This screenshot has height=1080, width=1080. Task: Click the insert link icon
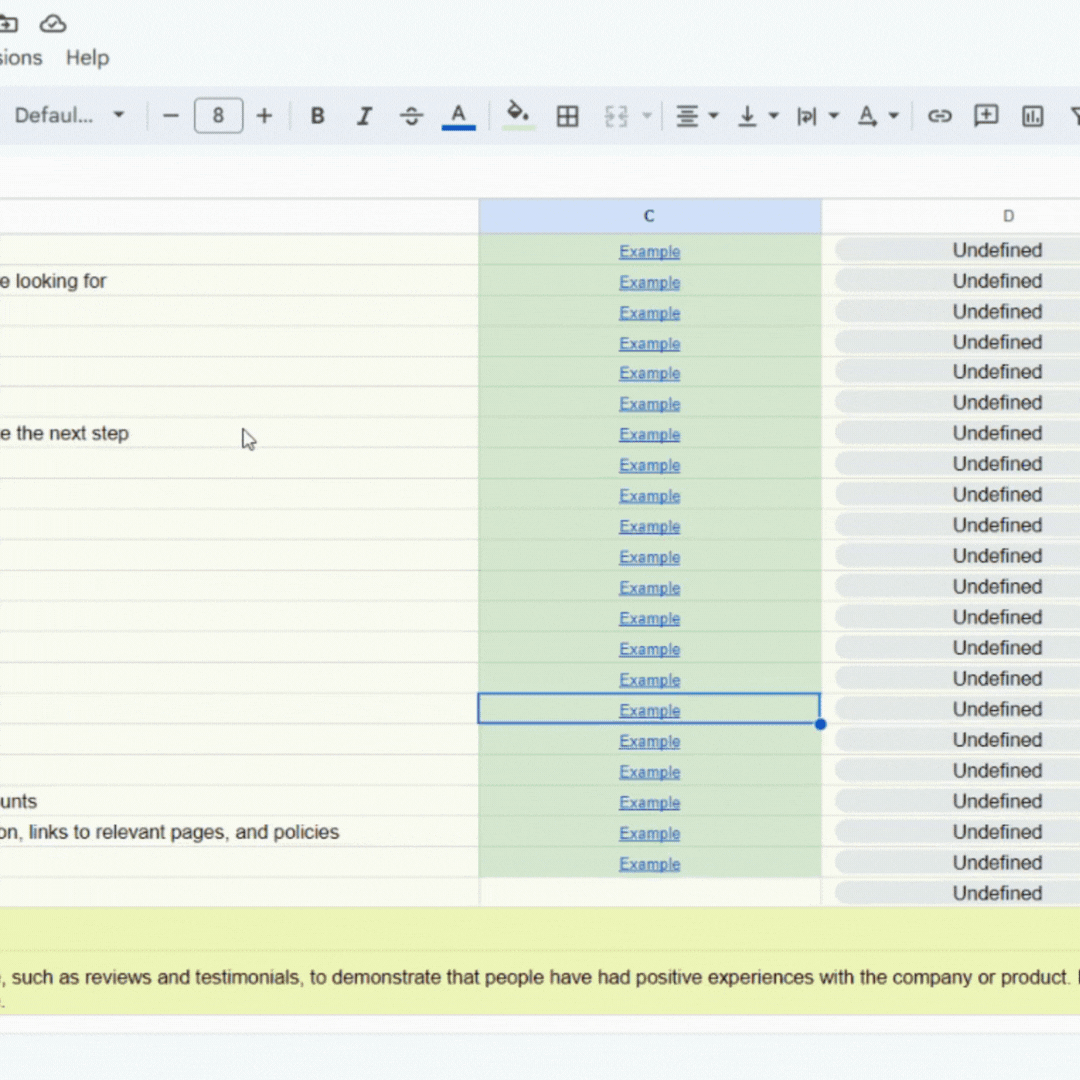coord(939,116)
